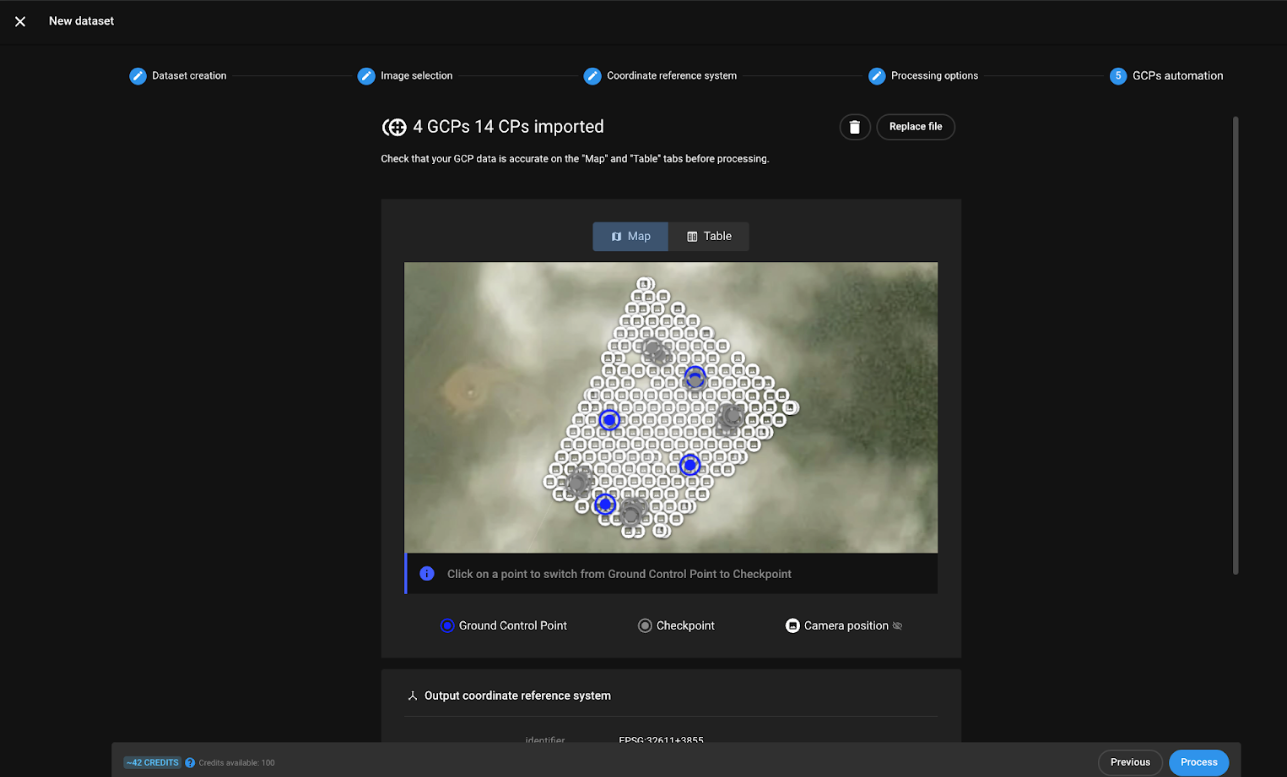Click the info icon in the point-switching hint banner
The width and height of the screenshot is (1287, 777).
(x=427, y=573)
